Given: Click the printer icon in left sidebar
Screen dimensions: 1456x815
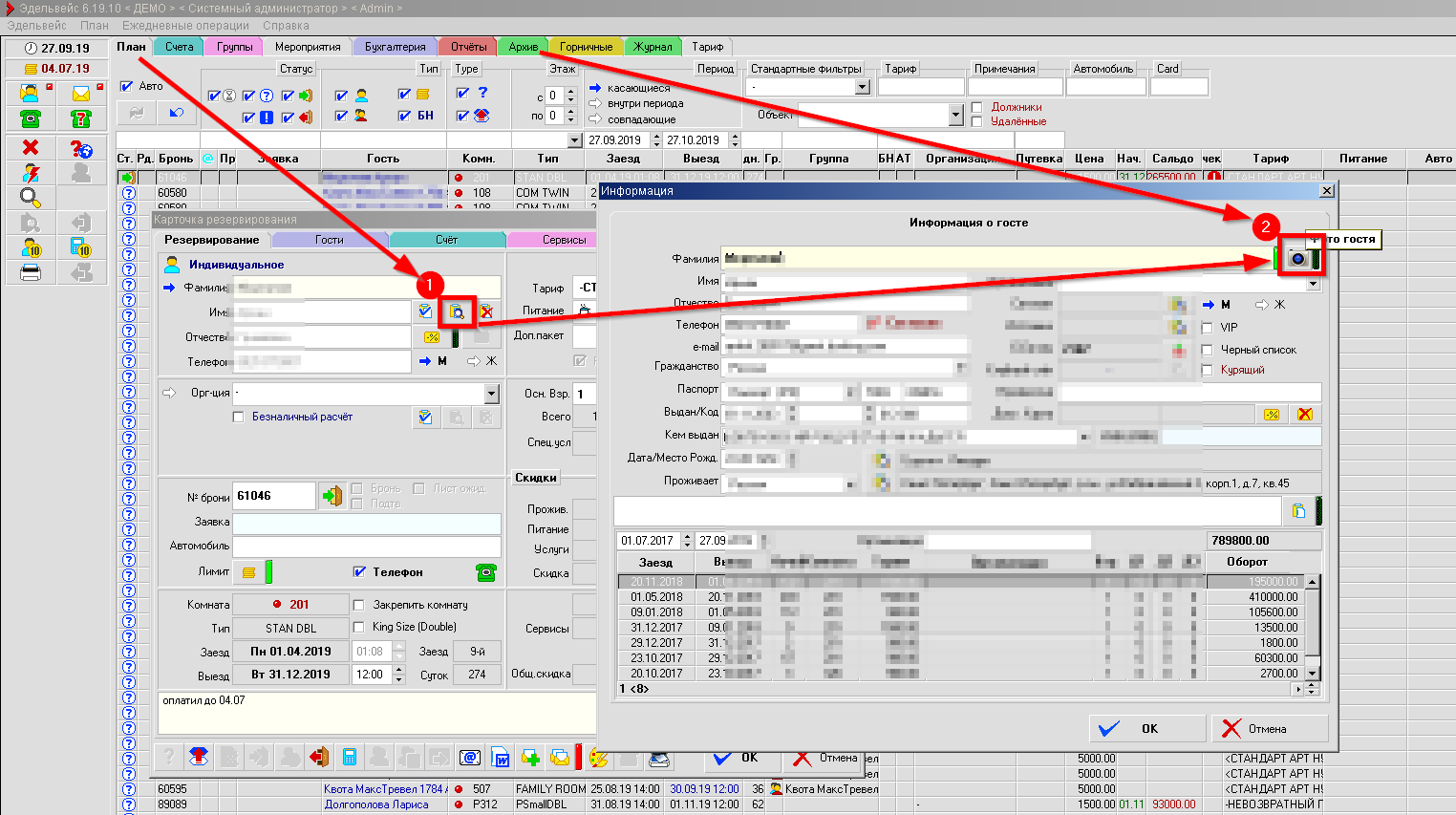Looking at the screenshot, I should (x=31, y=272).
